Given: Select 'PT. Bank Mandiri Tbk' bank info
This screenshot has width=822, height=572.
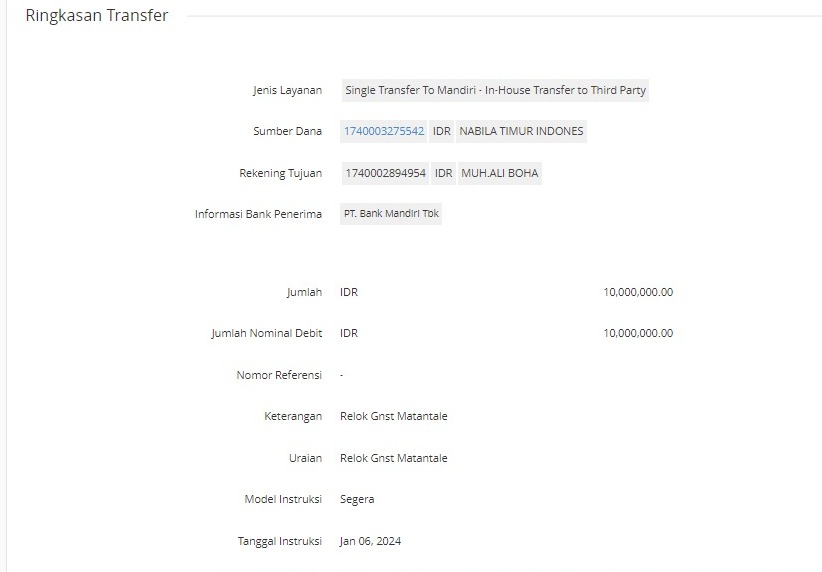Looking at the screenshot, I should 391,213.
